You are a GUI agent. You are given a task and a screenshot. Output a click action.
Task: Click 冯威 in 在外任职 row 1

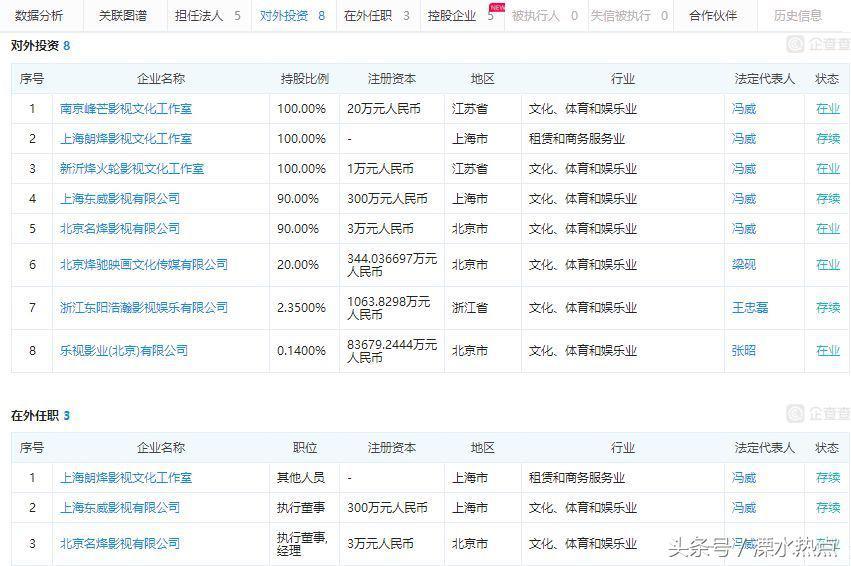pos(744,478)
